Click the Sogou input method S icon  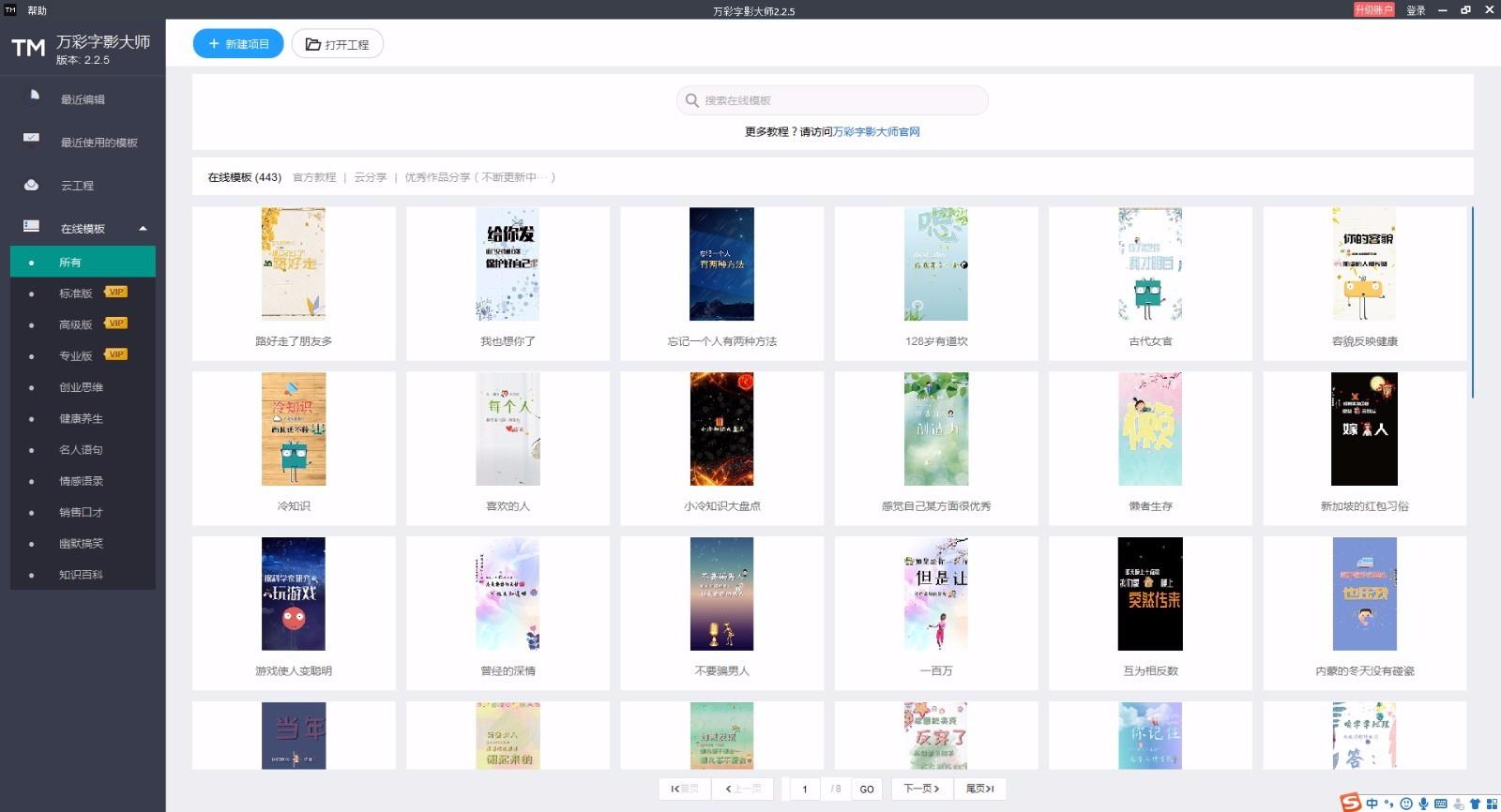pos(1350,803)
